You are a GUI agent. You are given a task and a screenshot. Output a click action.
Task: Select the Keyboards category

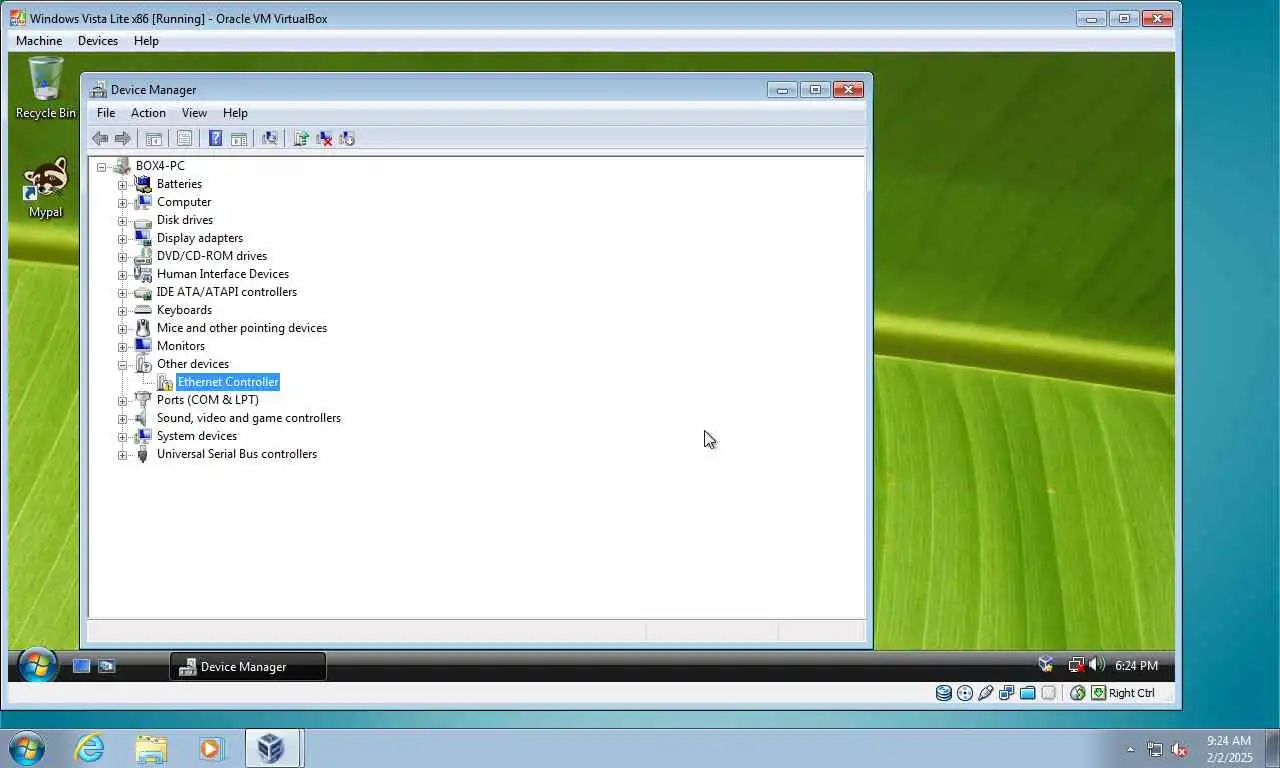click(x=184, y=310)
